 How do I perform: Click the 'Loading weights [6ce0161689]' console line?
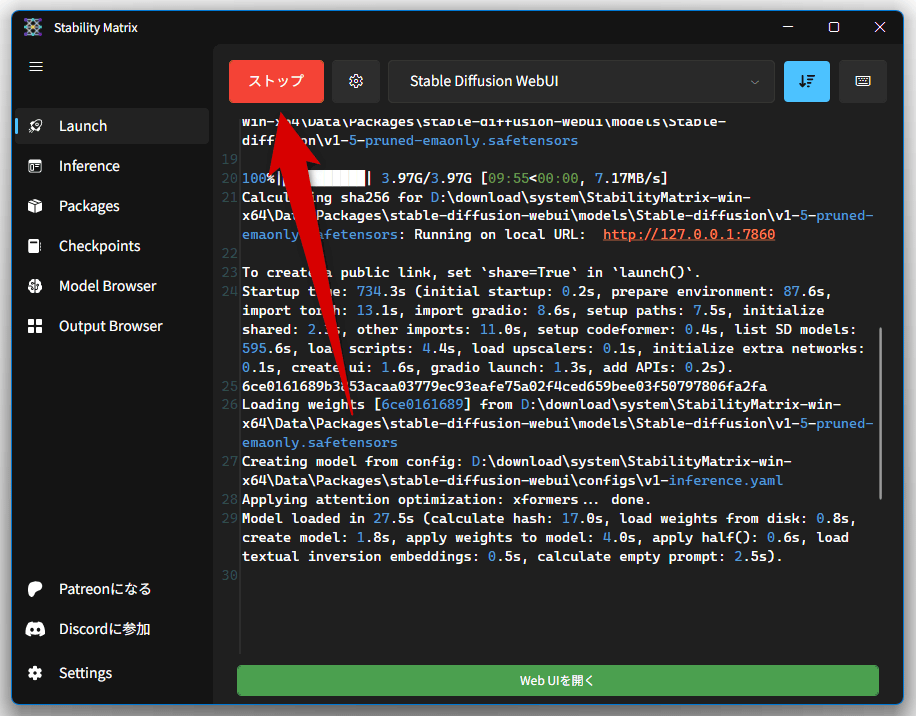[558, 423]
